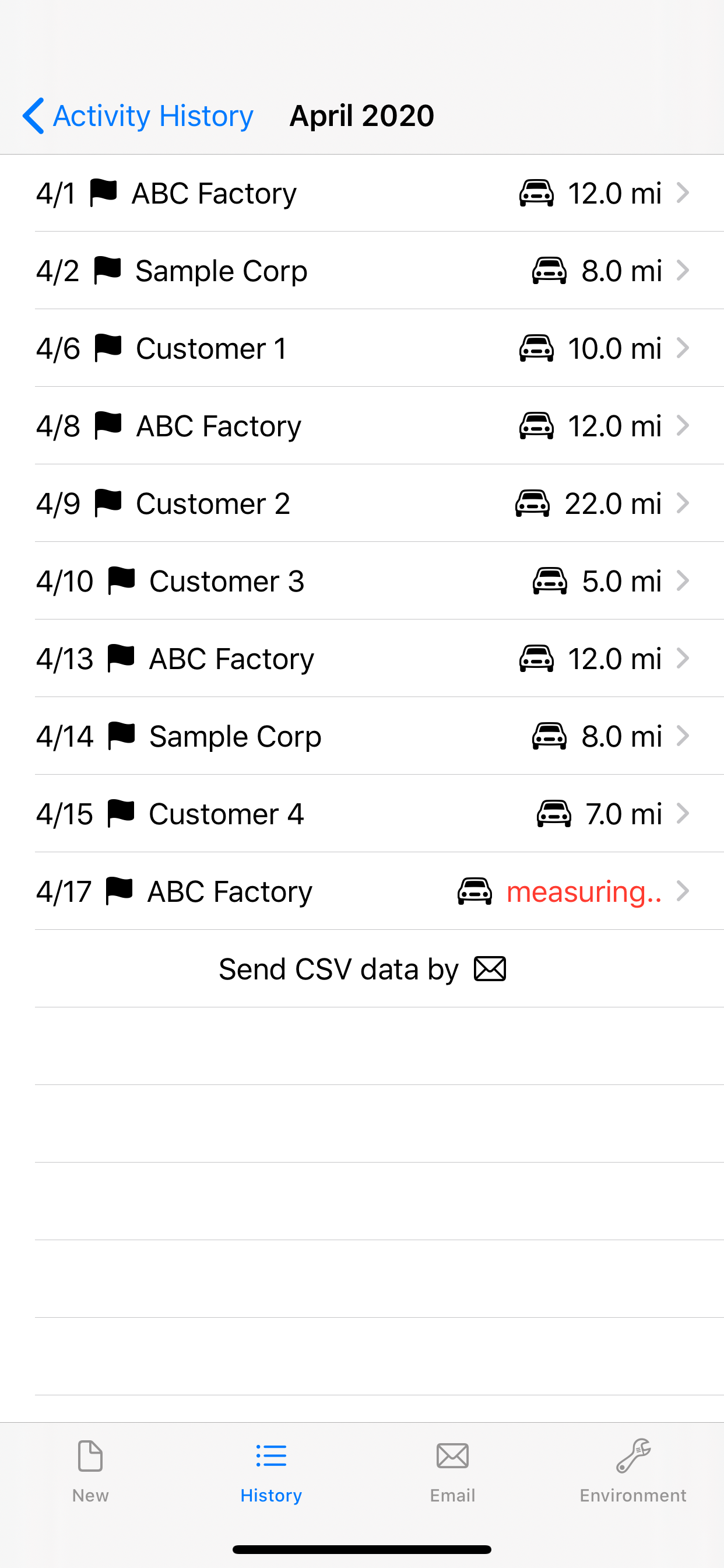This screenshot has width=724, height=1568.
Task: Open the 4/6 Customer 1 entry
Action: pos(362,348)
